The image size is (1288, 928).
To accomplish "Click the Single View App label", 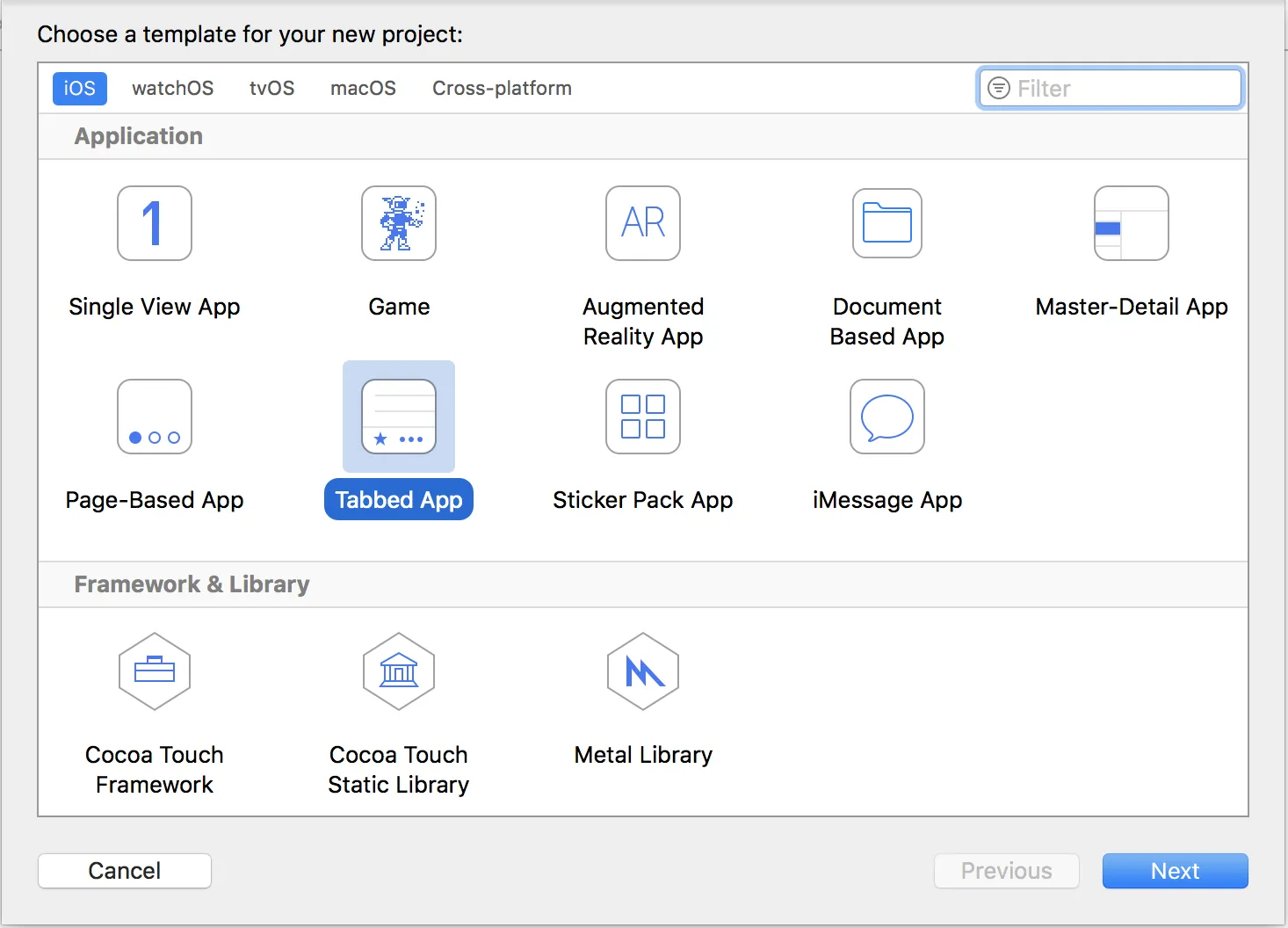I will pyautogui.click(x=155, y=307).
